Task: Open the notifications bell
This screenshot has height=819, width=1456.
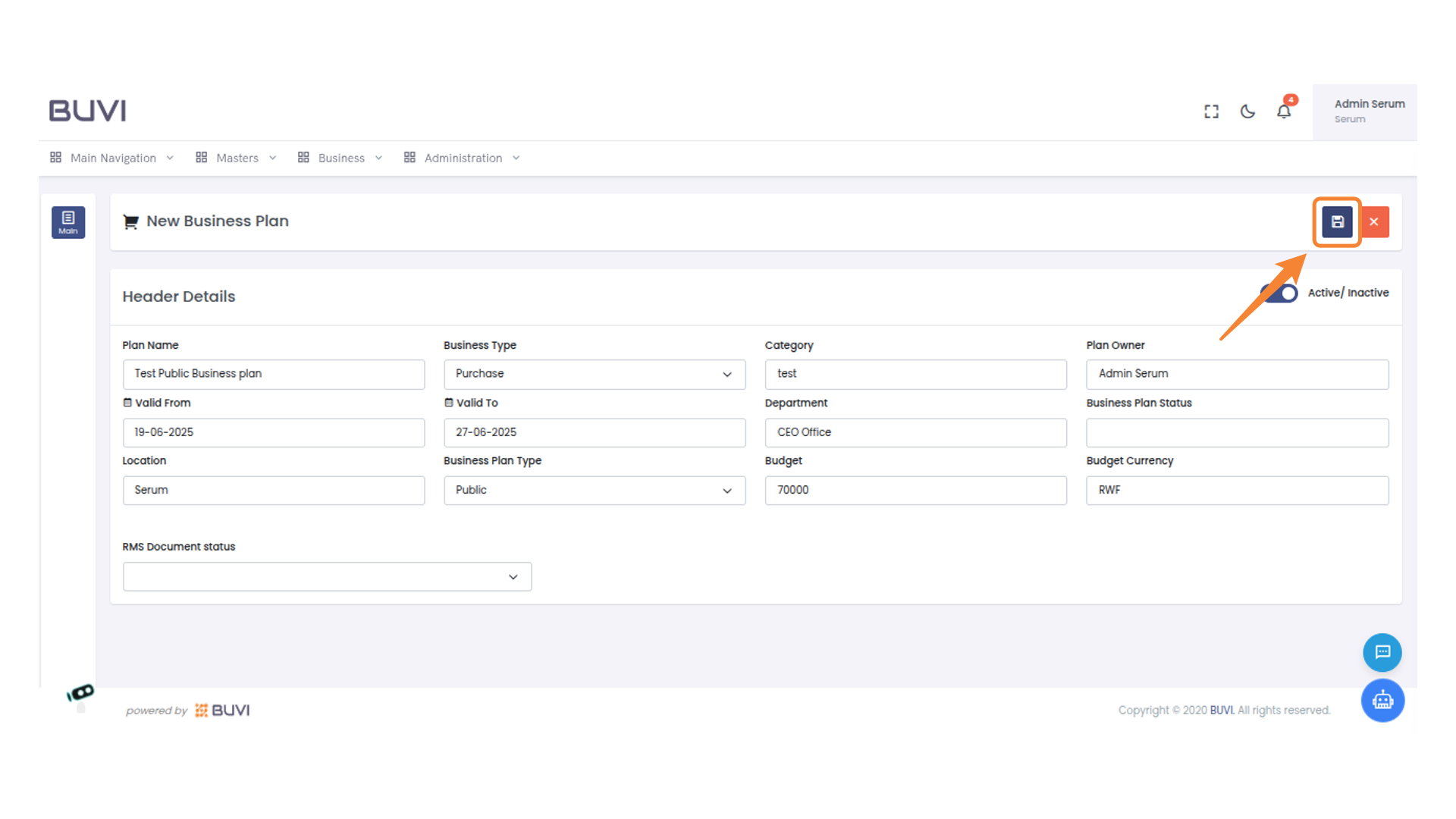Action: [1284, 111]
